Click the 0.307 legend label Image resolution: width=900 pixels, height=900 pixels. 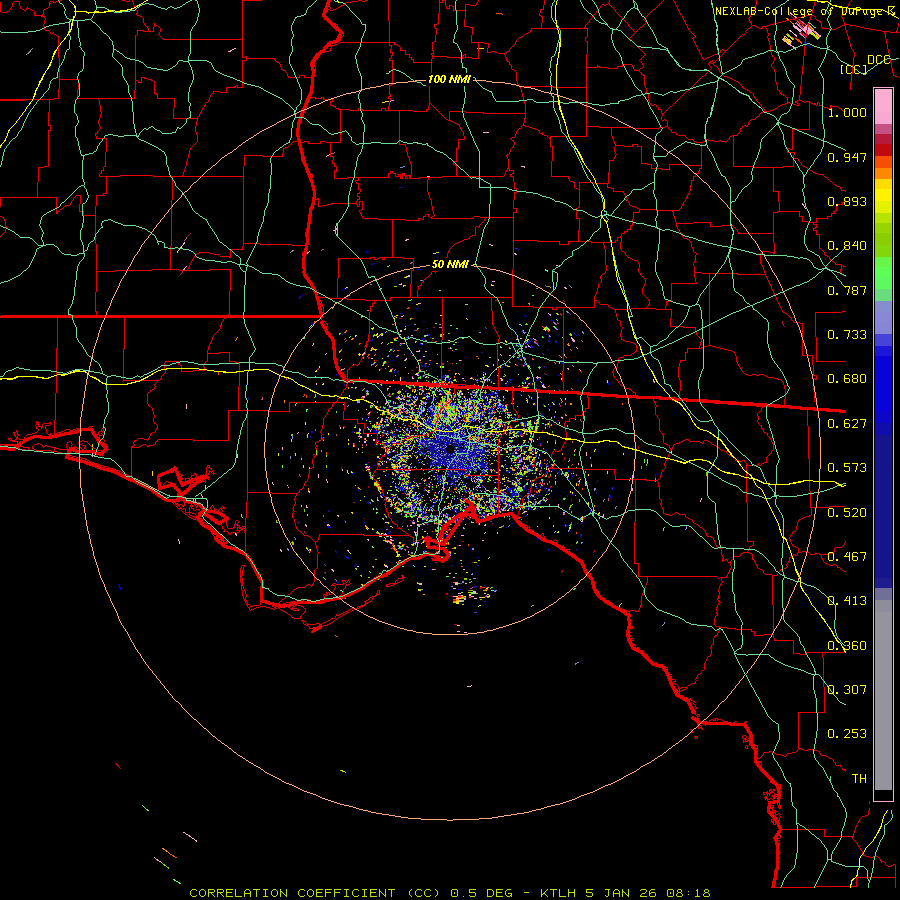pyautogui.click(x=847, y=690)
